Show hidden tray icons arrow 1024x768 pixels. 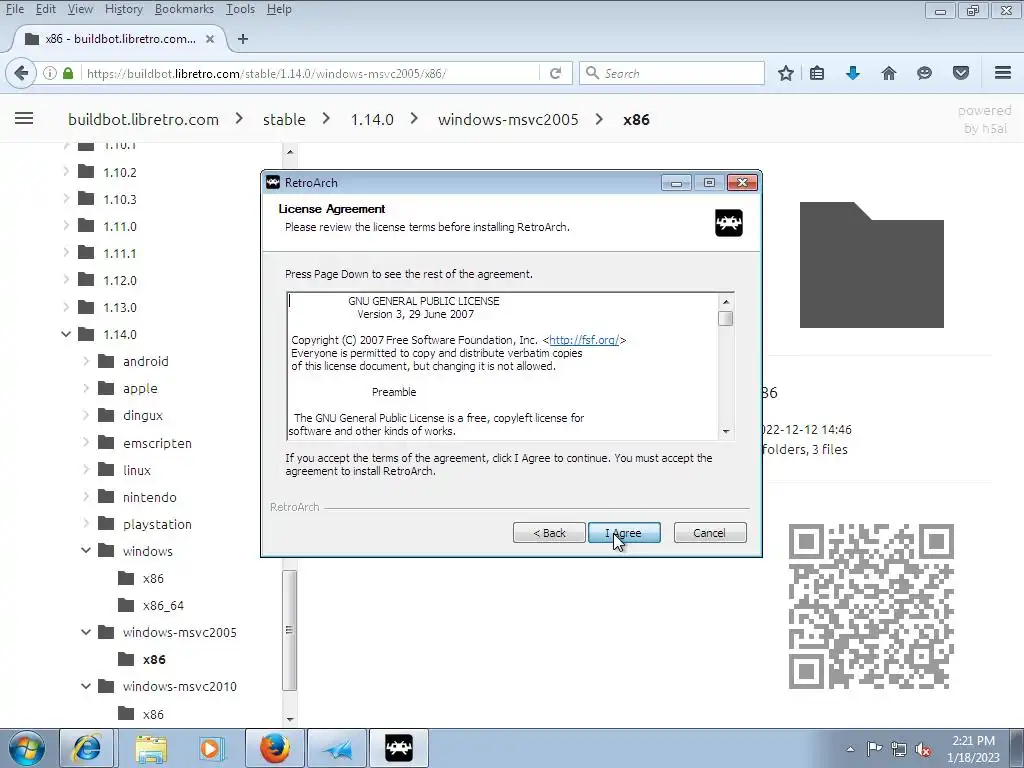click(850, 749)
